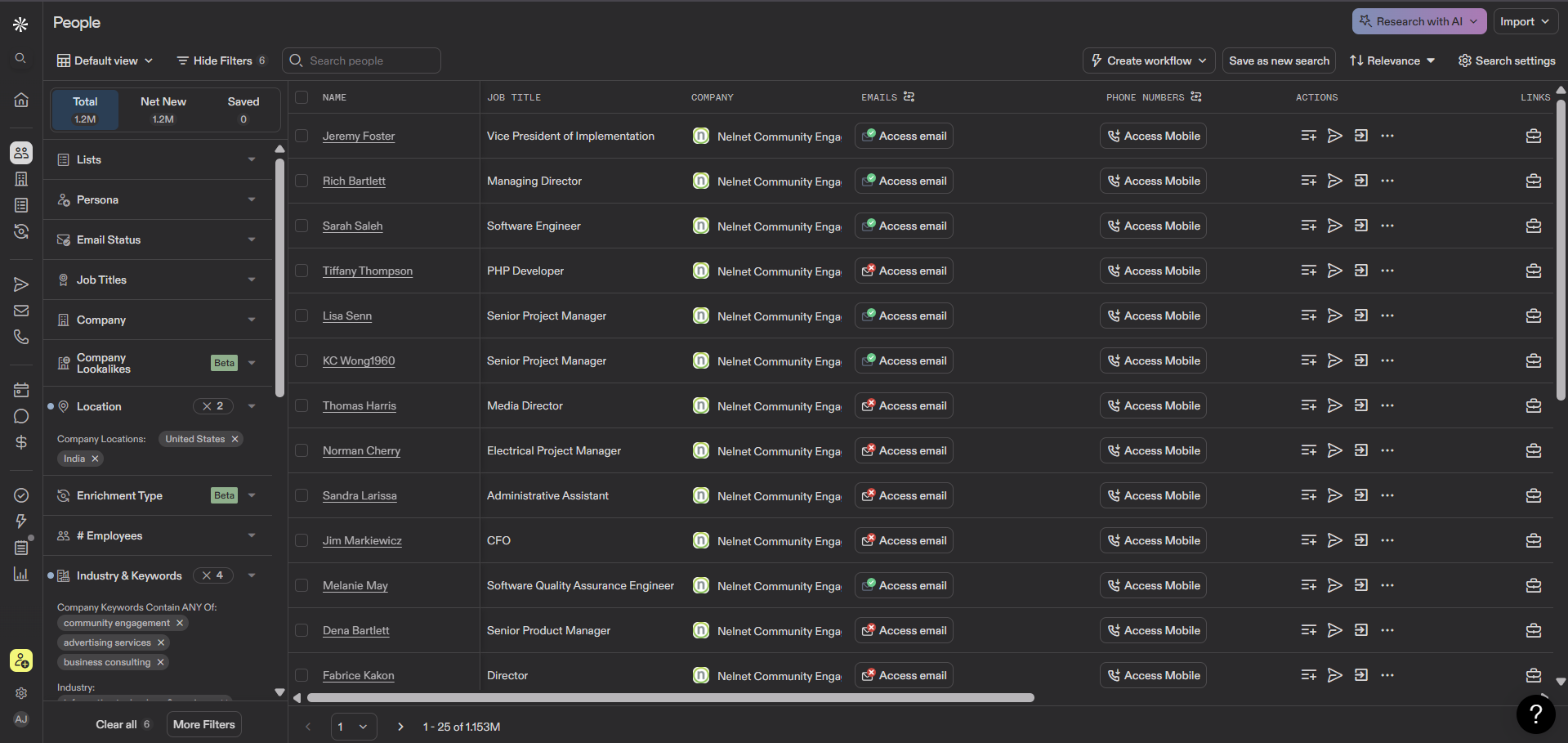Screen dimensions: 1568x743
Task: Click Save as new search button
Action: click(x=1279, y=60)
